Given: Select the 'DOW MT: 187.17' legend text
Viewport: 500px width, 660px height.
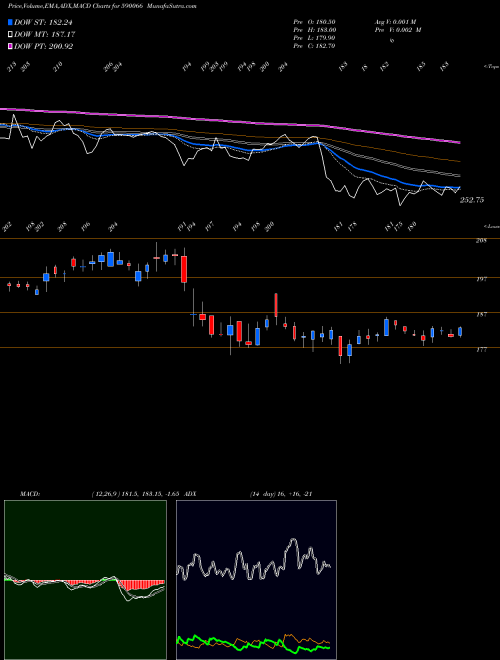Looking at the screenshot, I should click(x=44, y=34).
